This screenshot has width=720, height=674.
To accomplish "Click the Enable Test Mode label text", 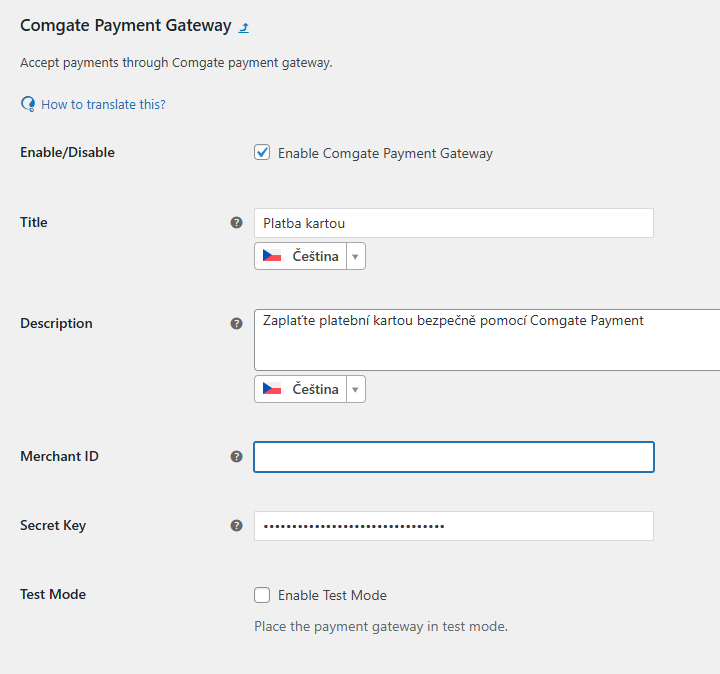I will click(332, 595).
